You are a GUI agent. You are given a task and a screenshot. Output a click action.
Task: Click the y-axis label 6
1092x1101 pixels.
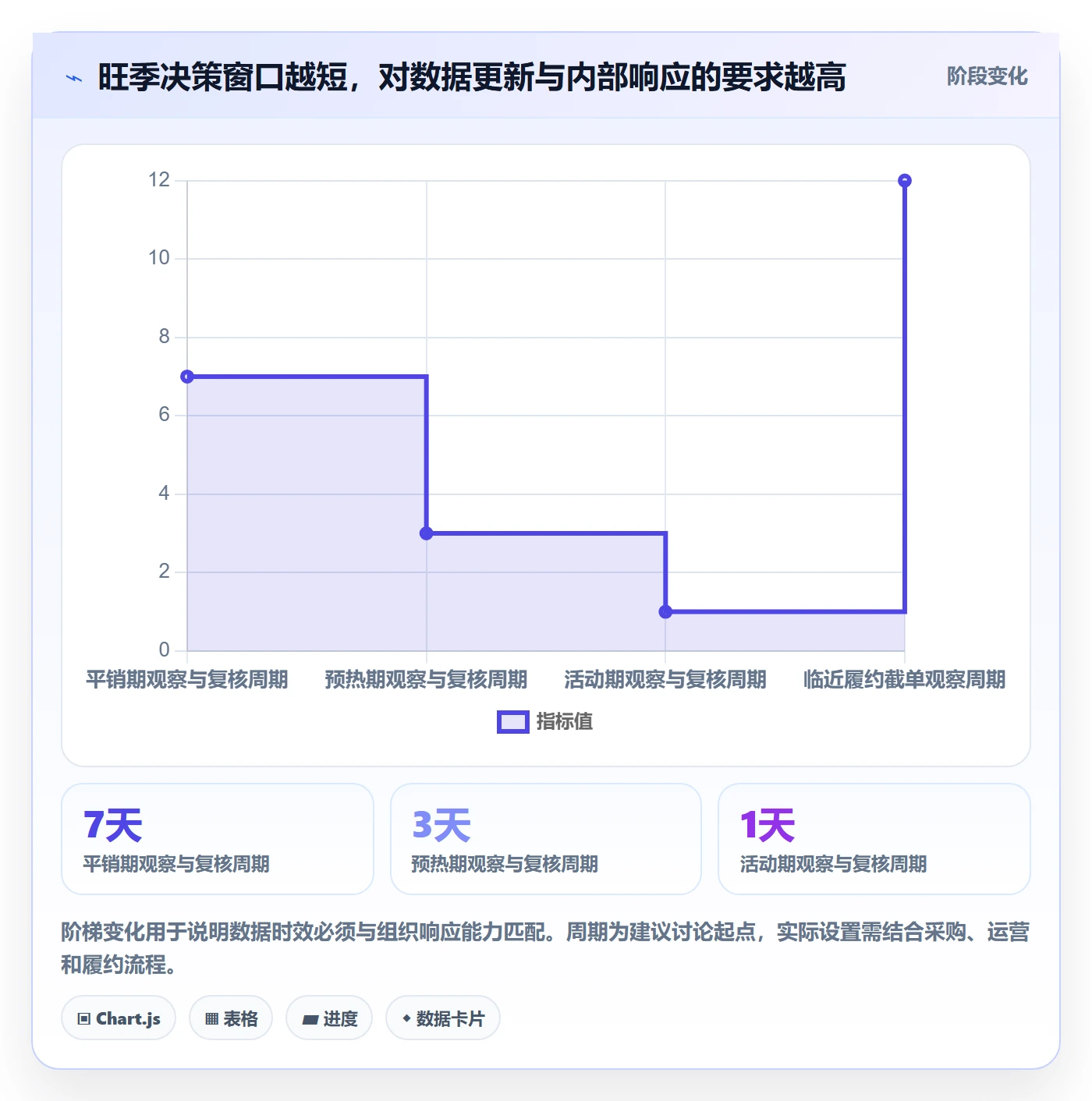pos(164,415)
